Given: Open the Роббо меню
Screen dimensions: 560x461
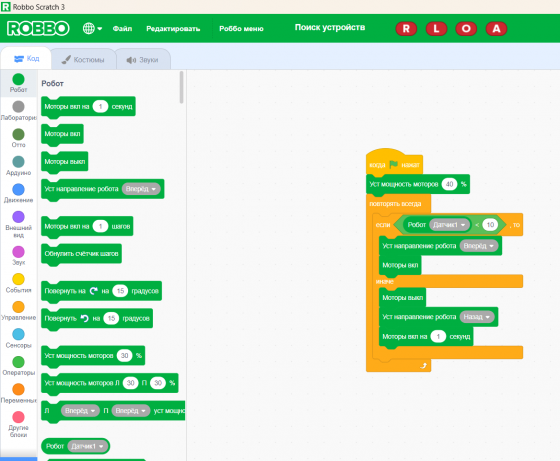Looking at the screenshot, I should (x=241, y=29).
